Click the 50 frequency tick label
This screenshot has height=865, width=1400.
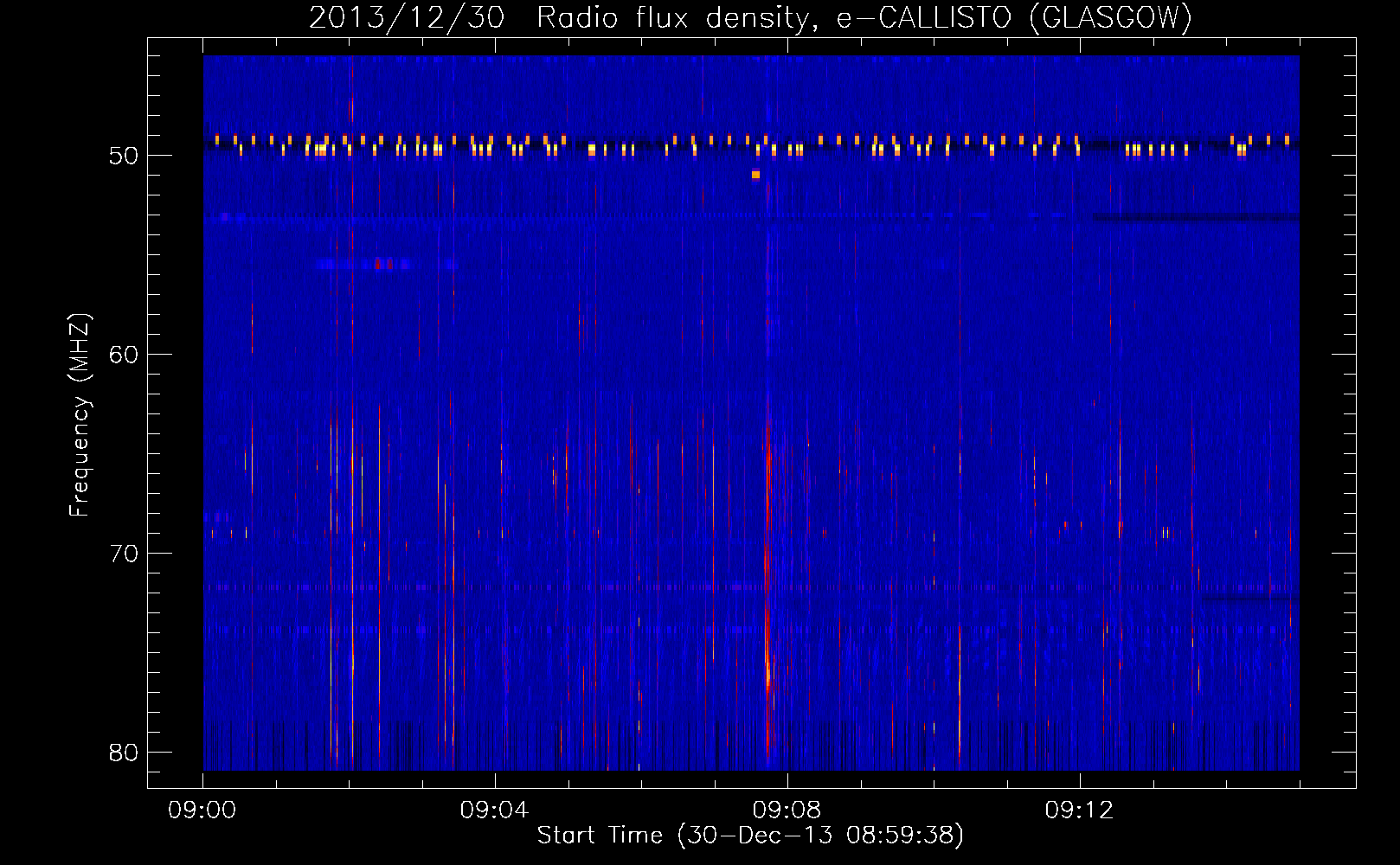coord(124,156)
